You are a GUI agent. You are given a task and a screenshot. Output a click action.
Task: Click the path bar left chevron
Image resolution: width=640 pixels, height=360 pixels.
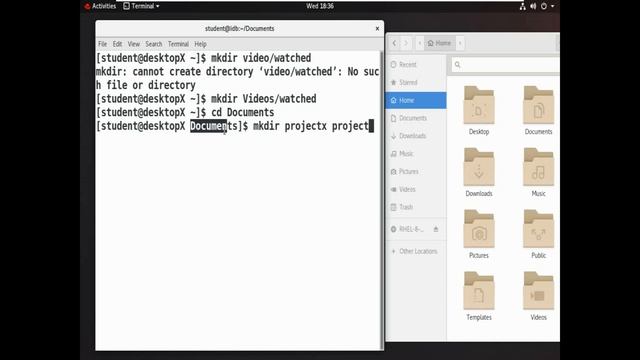pyautogui.click(x=420, y=43)
